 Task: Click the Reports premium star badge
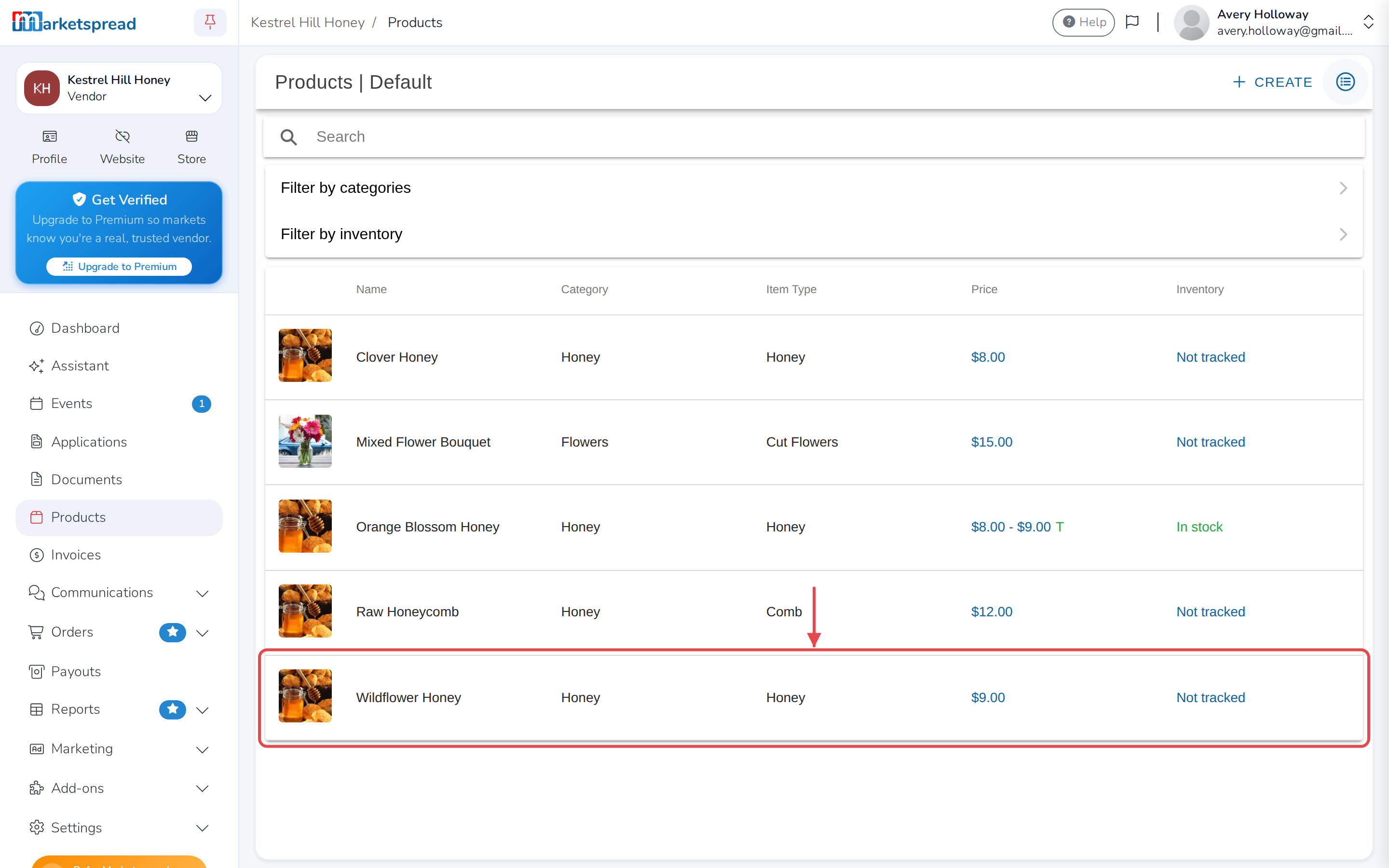[x=172, y=709]
